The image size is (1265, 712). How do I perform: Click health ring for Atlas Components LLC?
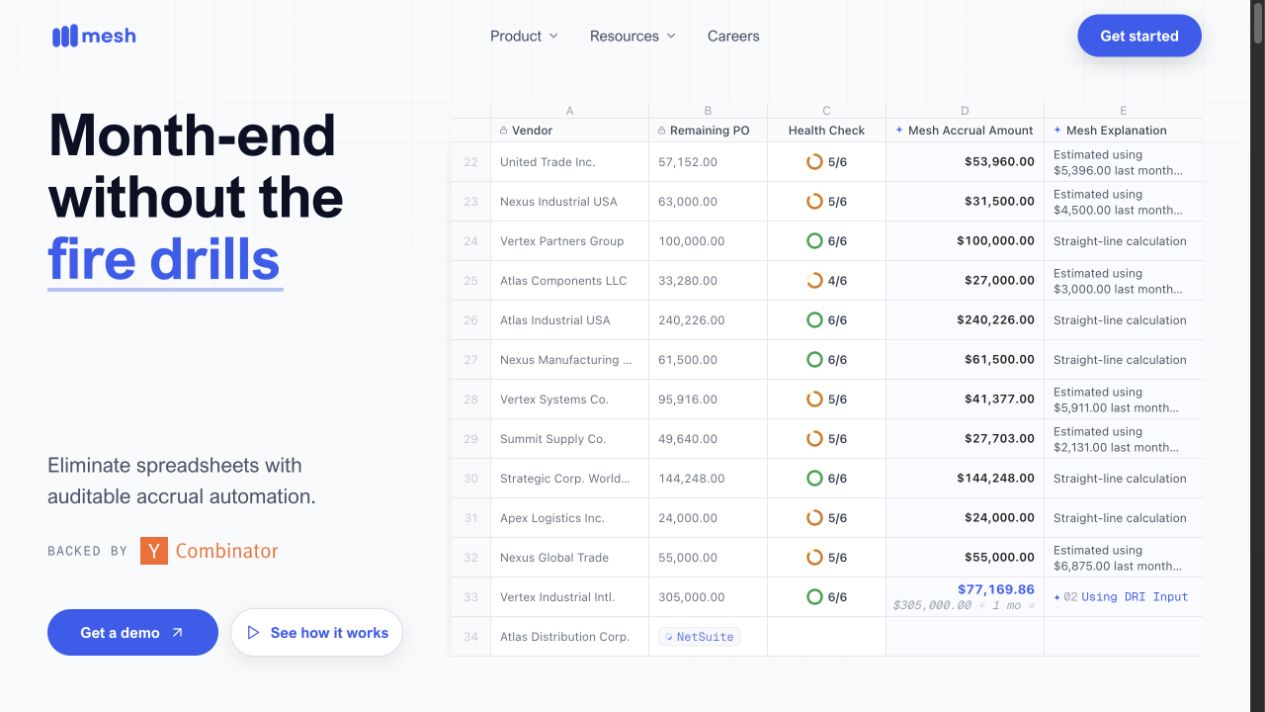[814, 281]
